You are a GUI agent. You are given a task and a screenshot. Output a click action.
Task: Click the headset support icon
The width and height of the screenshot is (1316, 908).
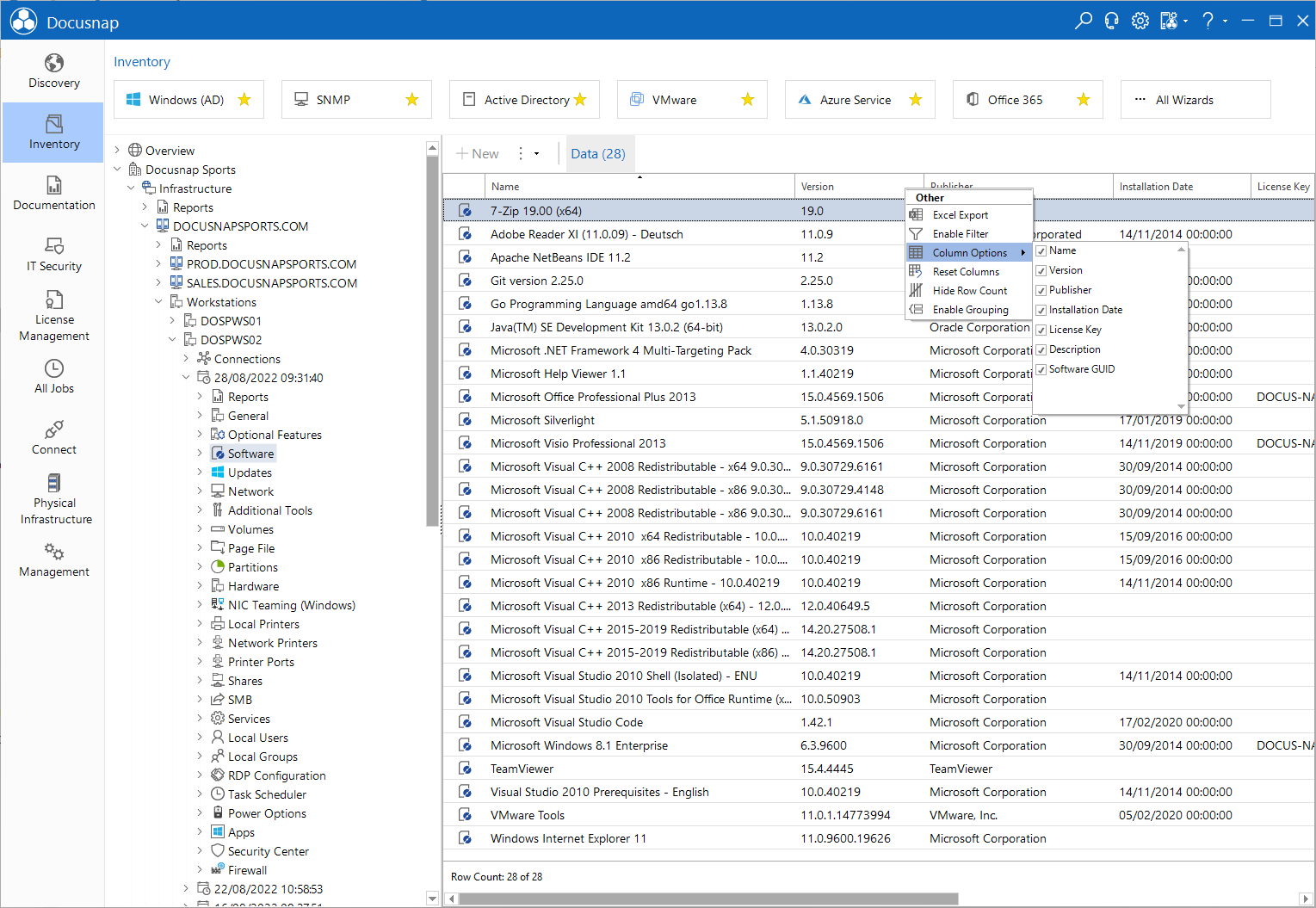pos(1112,21)
